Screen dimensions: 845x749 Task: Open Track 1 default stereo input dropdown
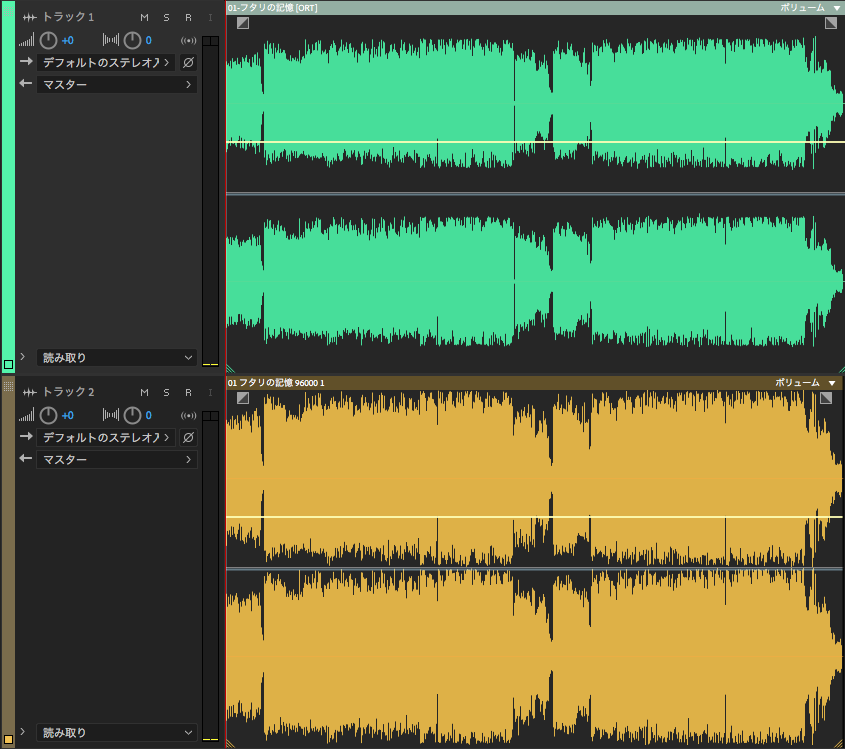106,63
